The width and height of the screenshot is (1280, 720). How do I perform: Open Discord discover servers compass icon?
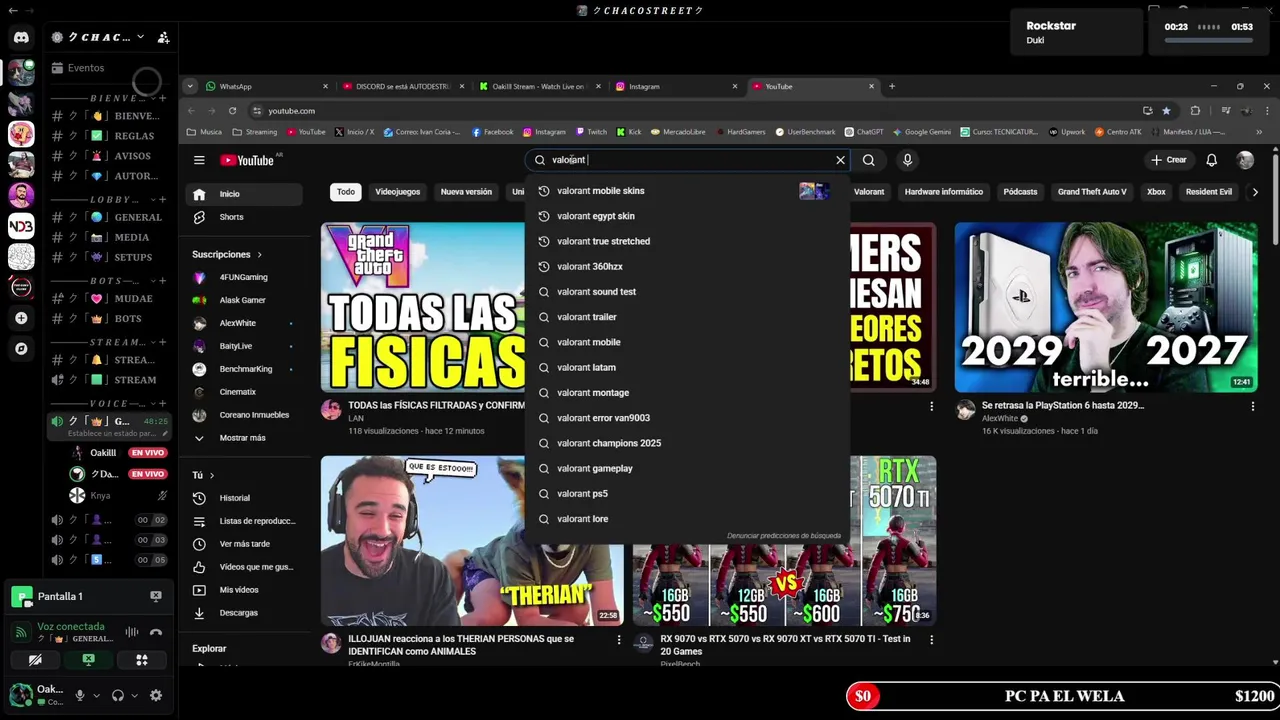pos(21,349)
